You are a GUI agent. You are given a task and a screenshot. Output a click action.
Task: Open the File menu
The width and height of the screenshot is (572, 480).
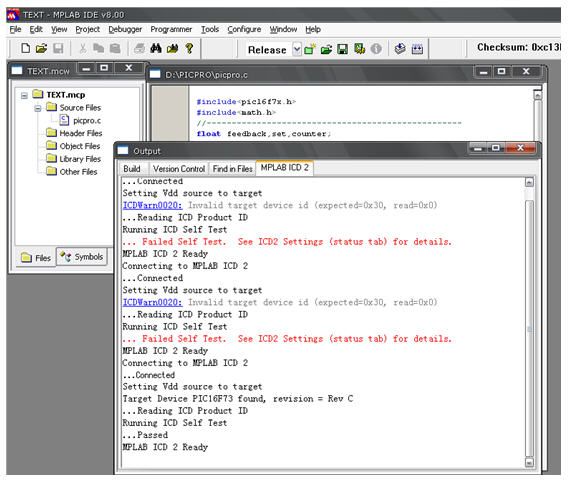15,29
